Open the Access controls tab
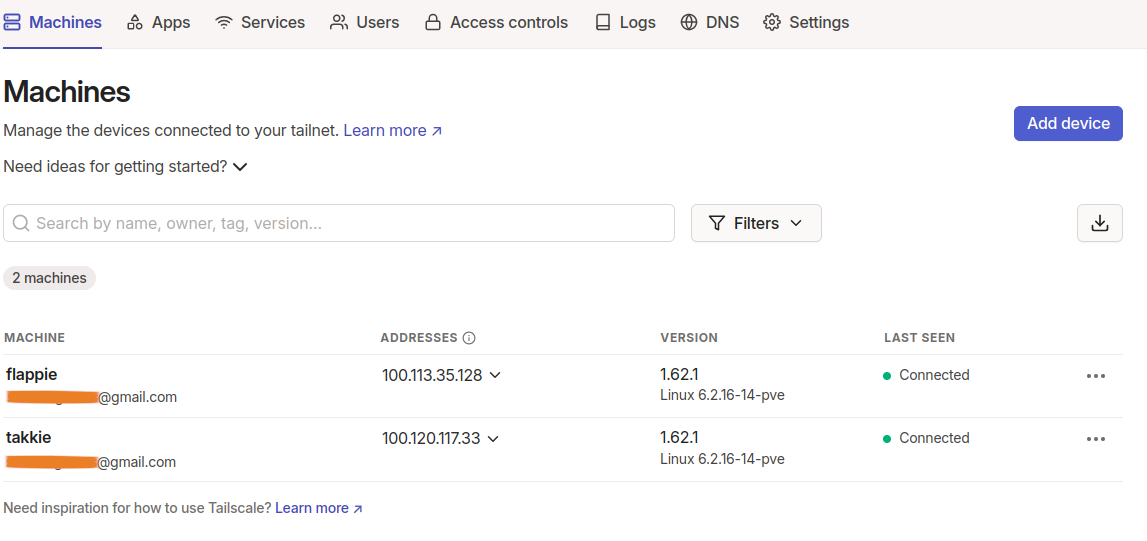 point(496,23)
